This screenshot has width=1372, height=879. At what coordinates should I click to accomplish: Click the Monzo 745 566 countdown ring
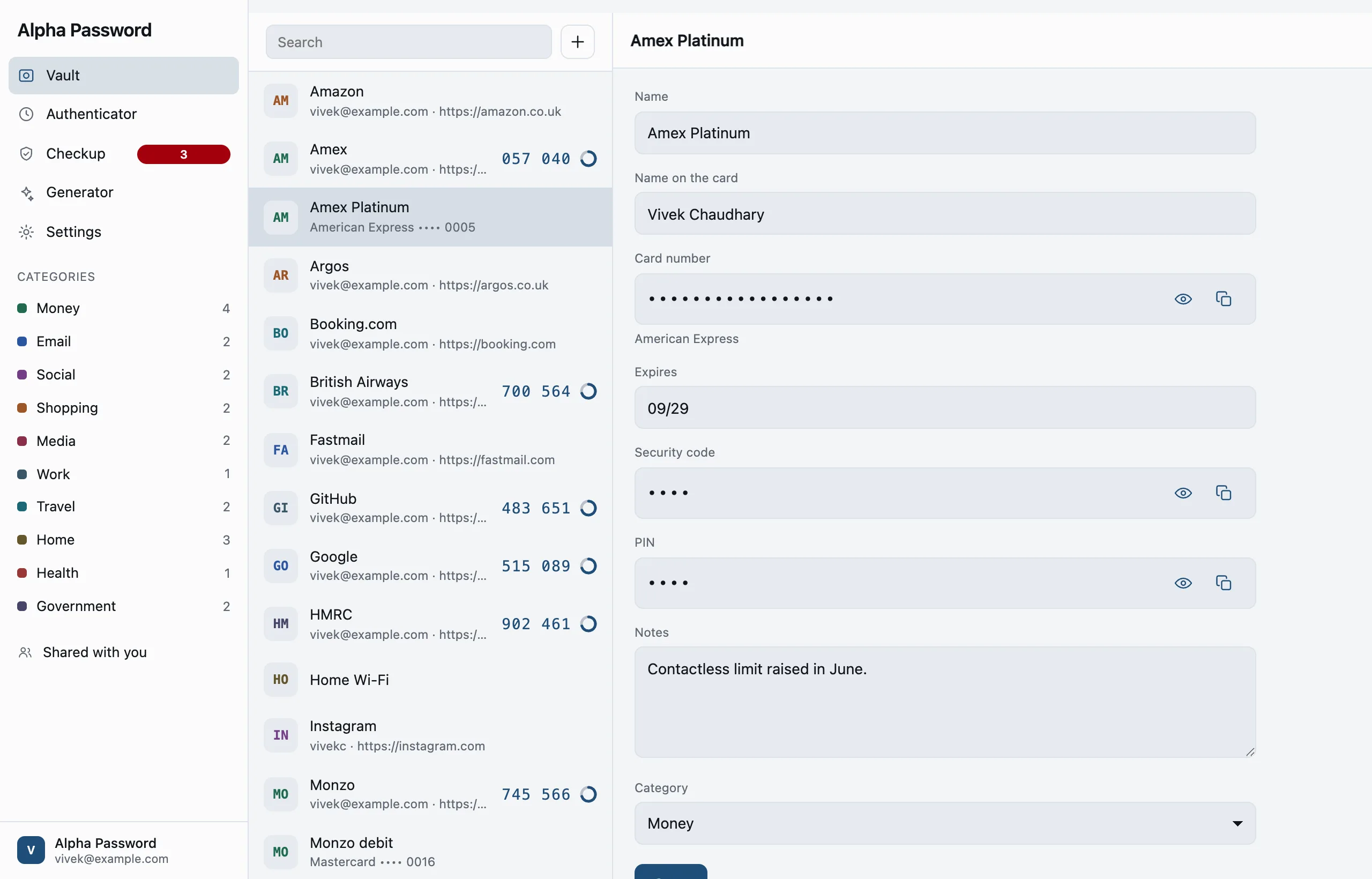588,794
